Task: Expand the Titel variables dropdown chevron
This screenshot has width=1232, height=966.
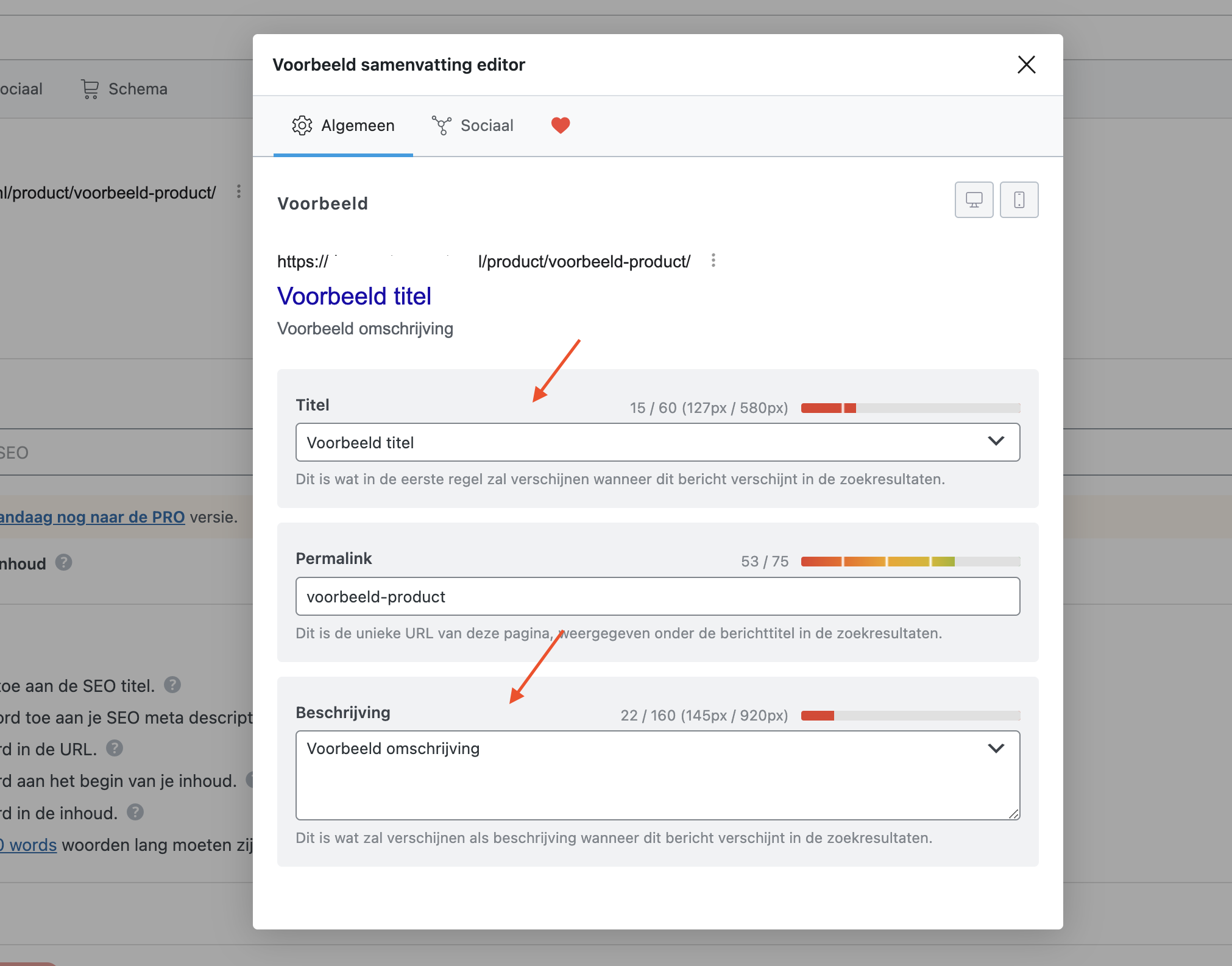Action: point(996,442)
